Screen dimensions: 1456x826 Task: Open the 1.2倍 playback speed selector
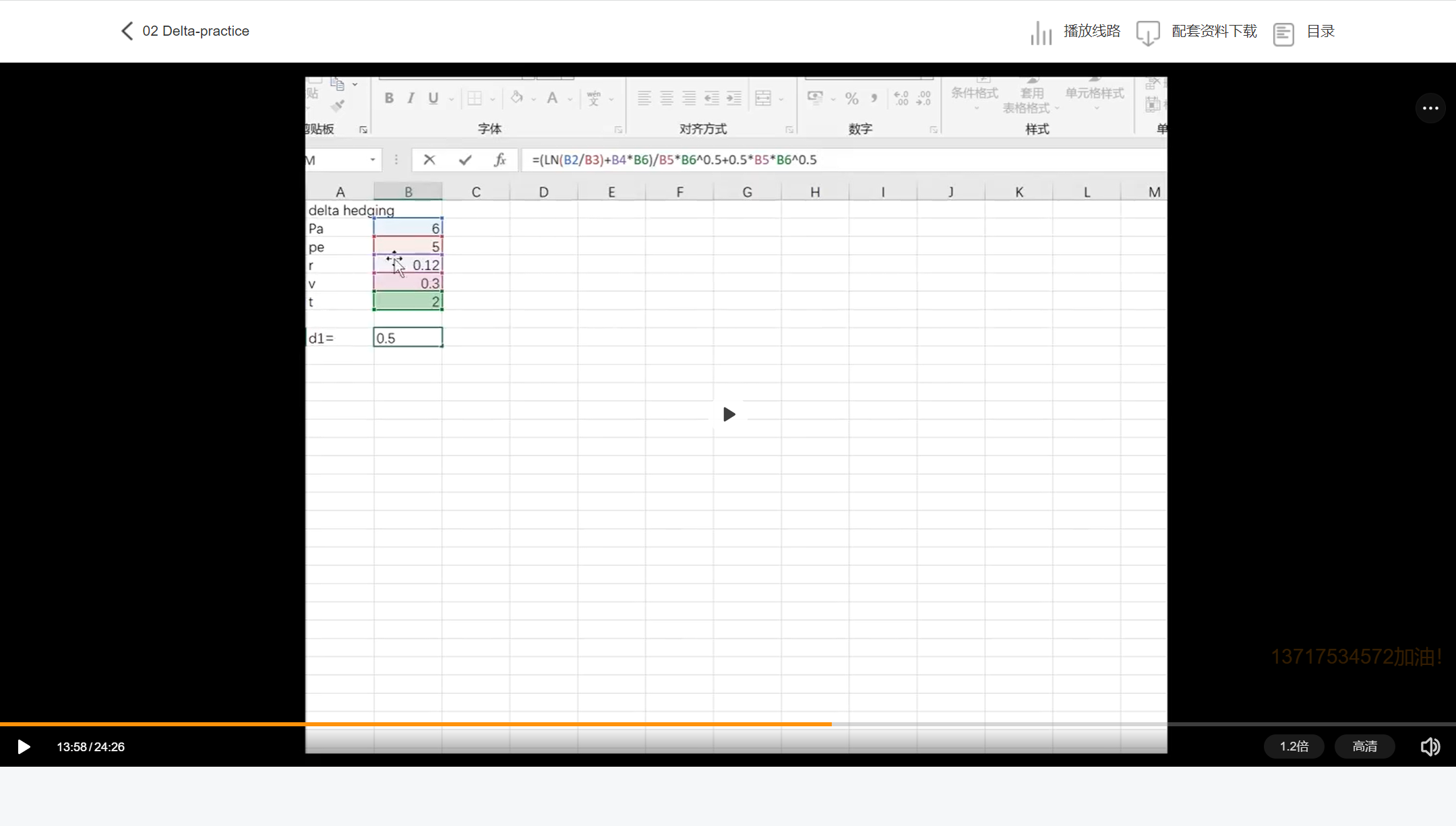pyautogui.click(x=1294, y=746)
